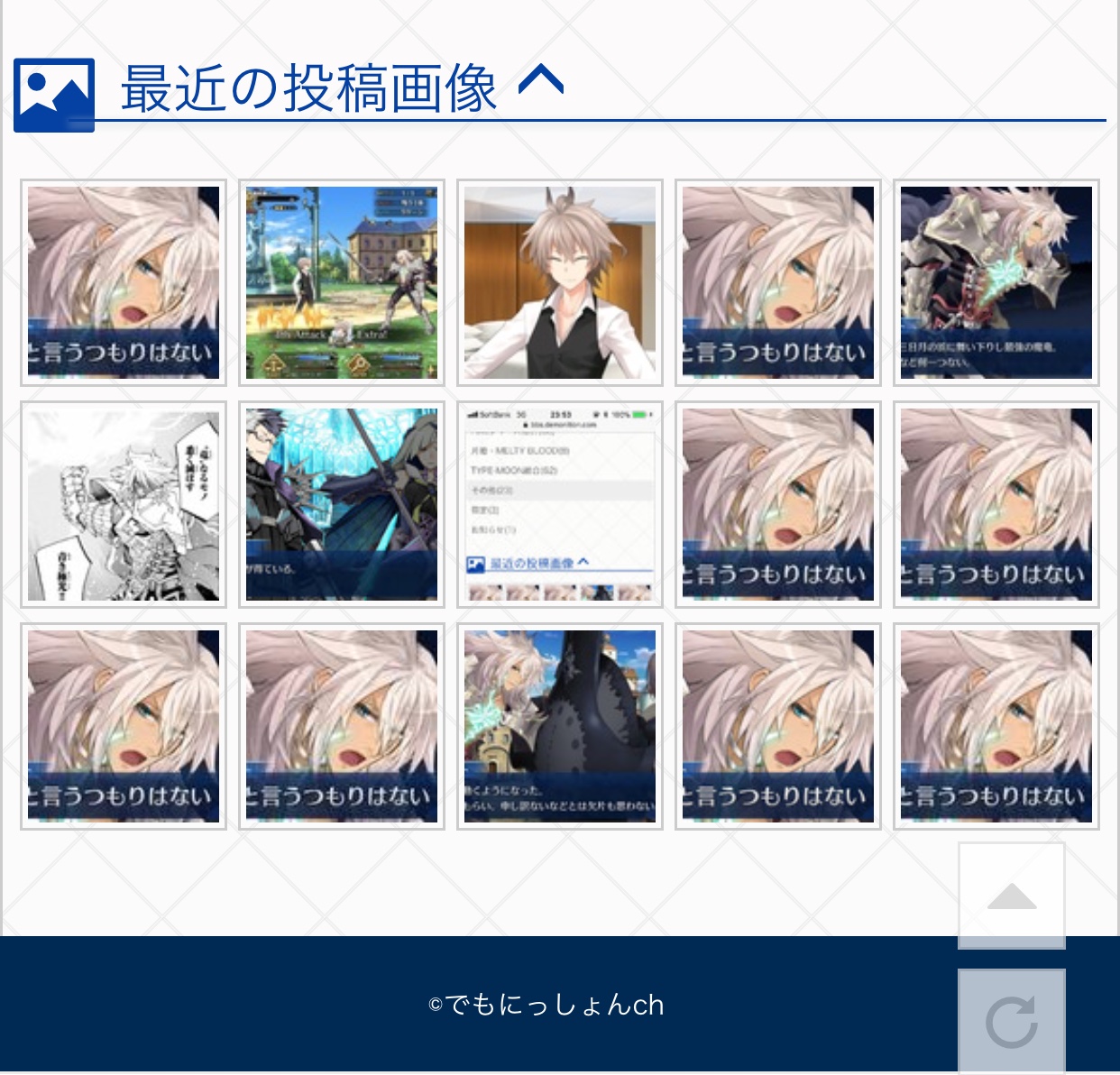This screenshot has height=1075, width=1120.
Task: Open the battle gameplay screenshot thumbnail
Action: 342,282
